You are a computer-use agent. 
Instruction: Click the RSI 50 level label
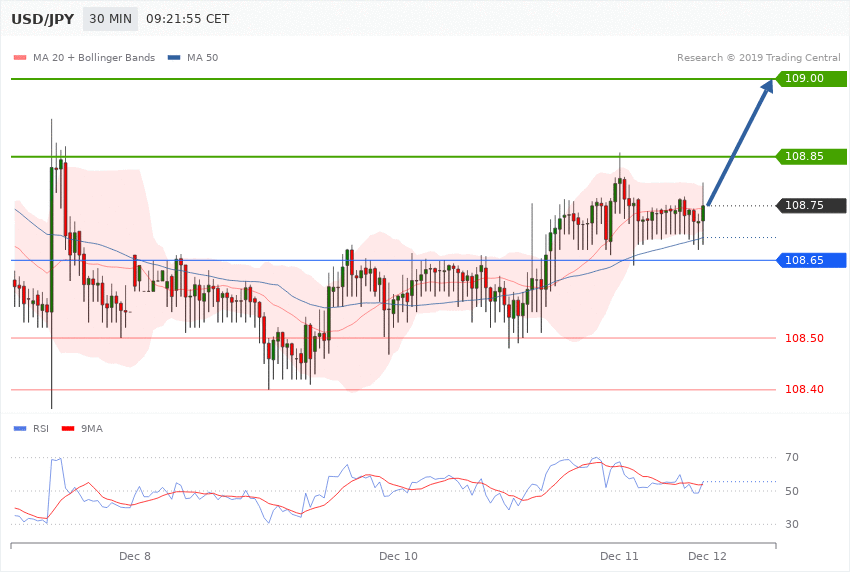click(791, 491)
